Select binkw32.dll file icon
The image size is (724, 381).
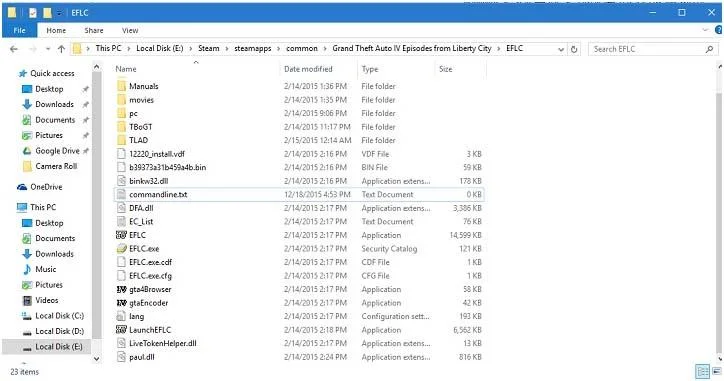[x=121, y=181]
